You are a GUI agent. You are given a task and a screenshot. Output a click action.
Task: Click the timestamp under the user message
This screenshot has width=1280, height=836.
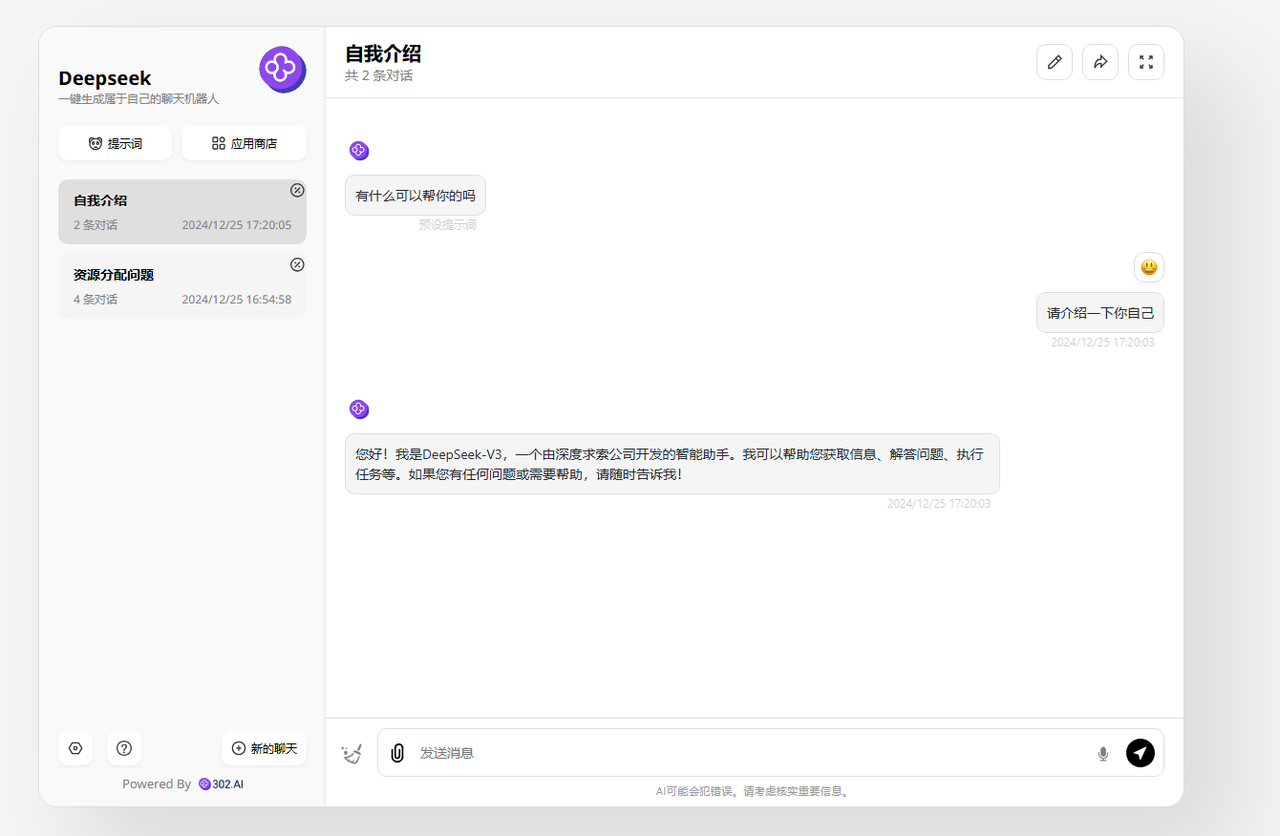pos(1102,342)
